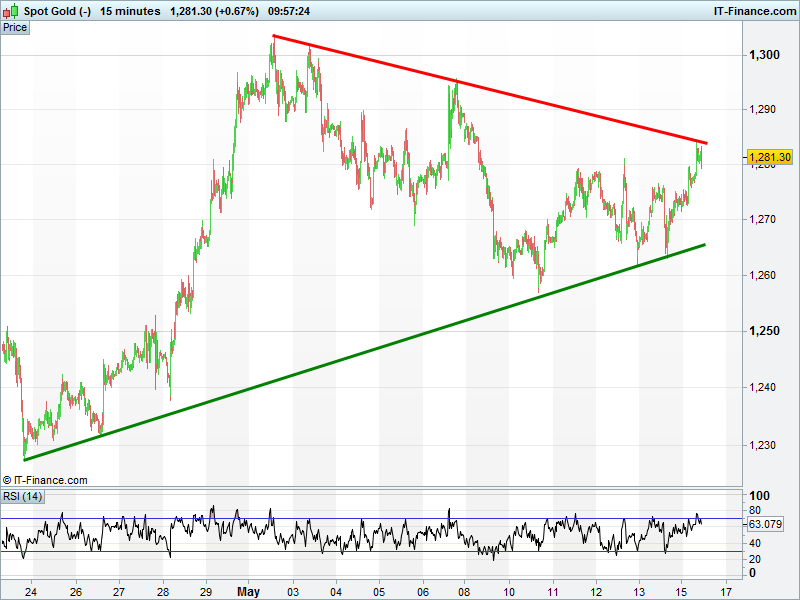The height and width of the screenshot is (600, 800).
Task: Open the IT-Finance.com link in the header
Action: [x=755, y=11]
